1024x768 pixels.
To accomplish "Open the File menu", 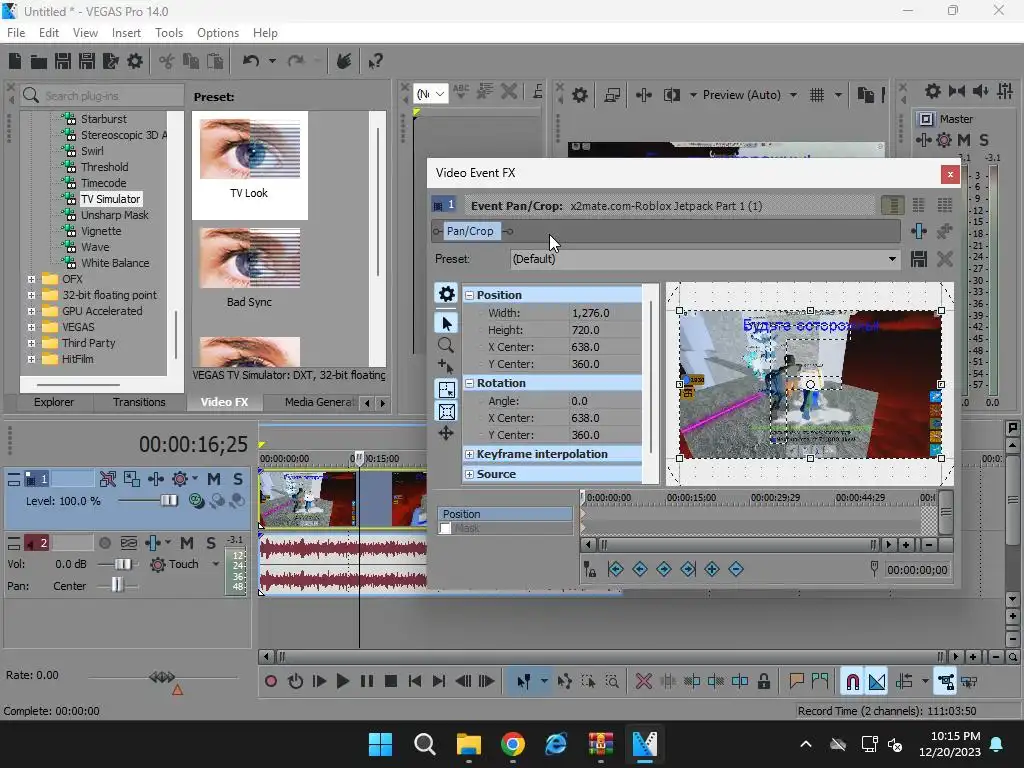I will 16,33.
